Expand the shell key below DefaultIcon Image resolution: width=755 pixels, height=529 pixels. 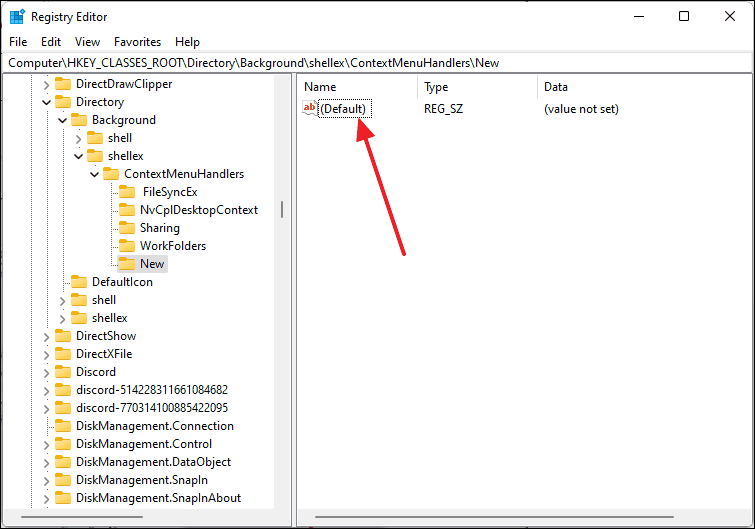tap(62, 301)
